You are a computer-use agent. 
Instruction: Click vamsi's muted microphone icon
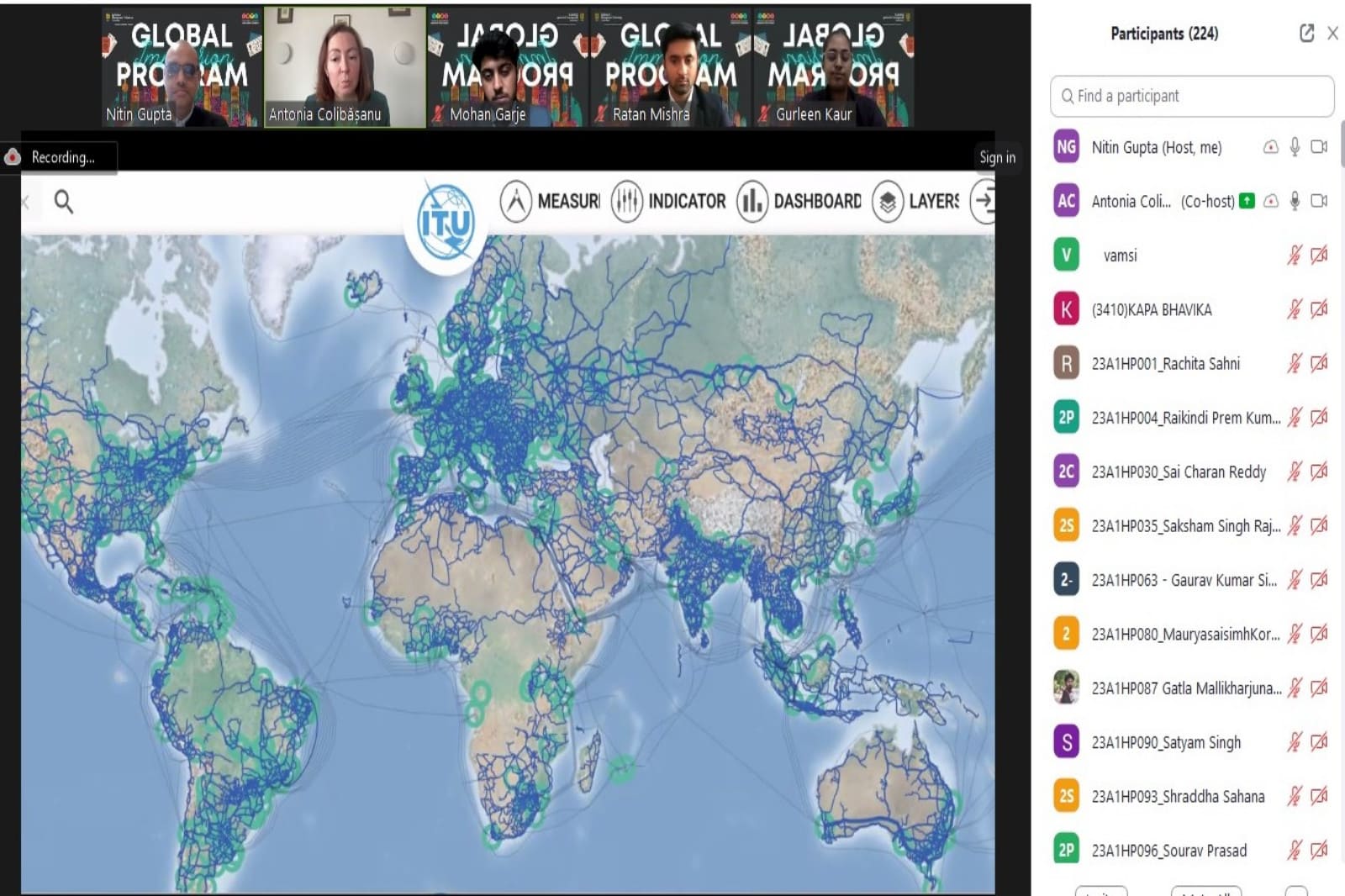pos(1295,255)
